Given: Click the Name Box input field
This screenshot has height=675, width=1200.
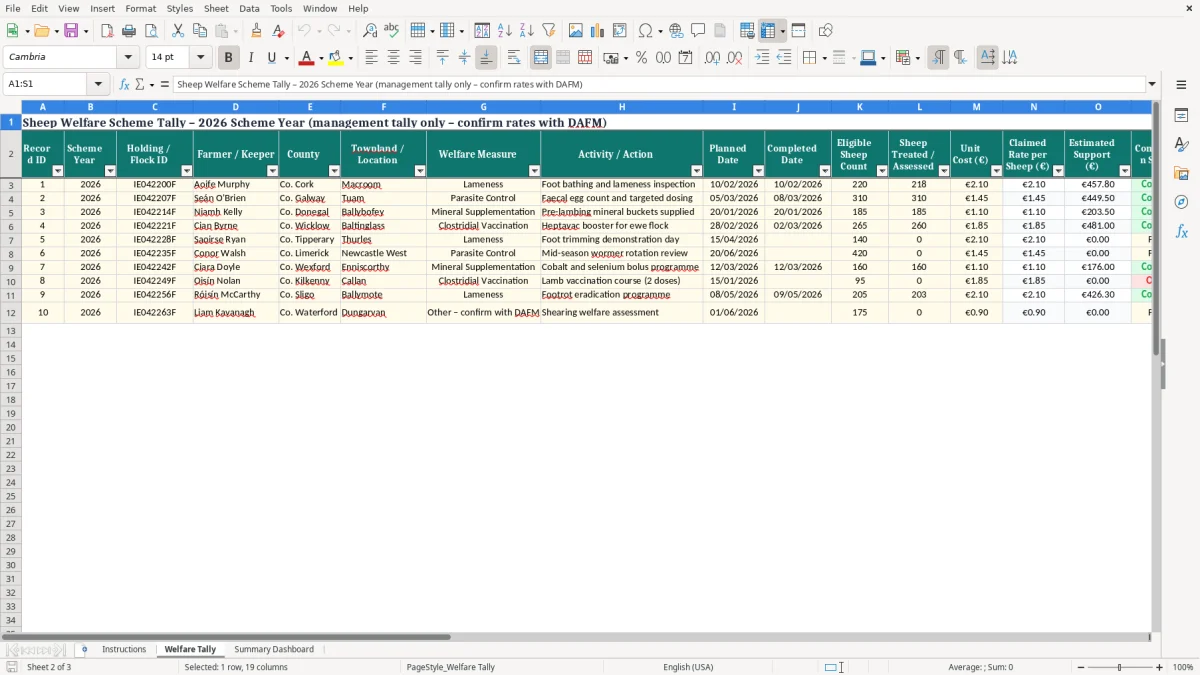Looking at the screenshot, I should pos(46,85).
